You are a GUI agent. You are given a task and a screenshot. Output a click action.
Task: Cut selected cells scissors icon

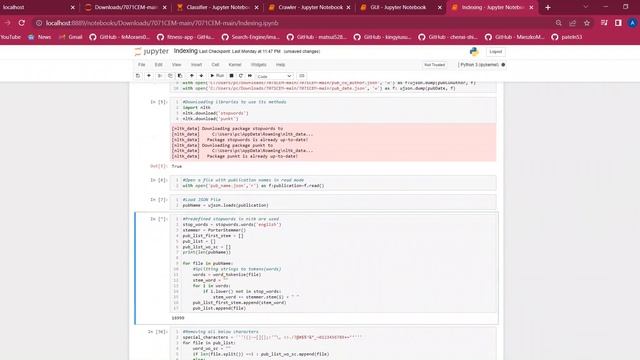click(x=160, y=76)
